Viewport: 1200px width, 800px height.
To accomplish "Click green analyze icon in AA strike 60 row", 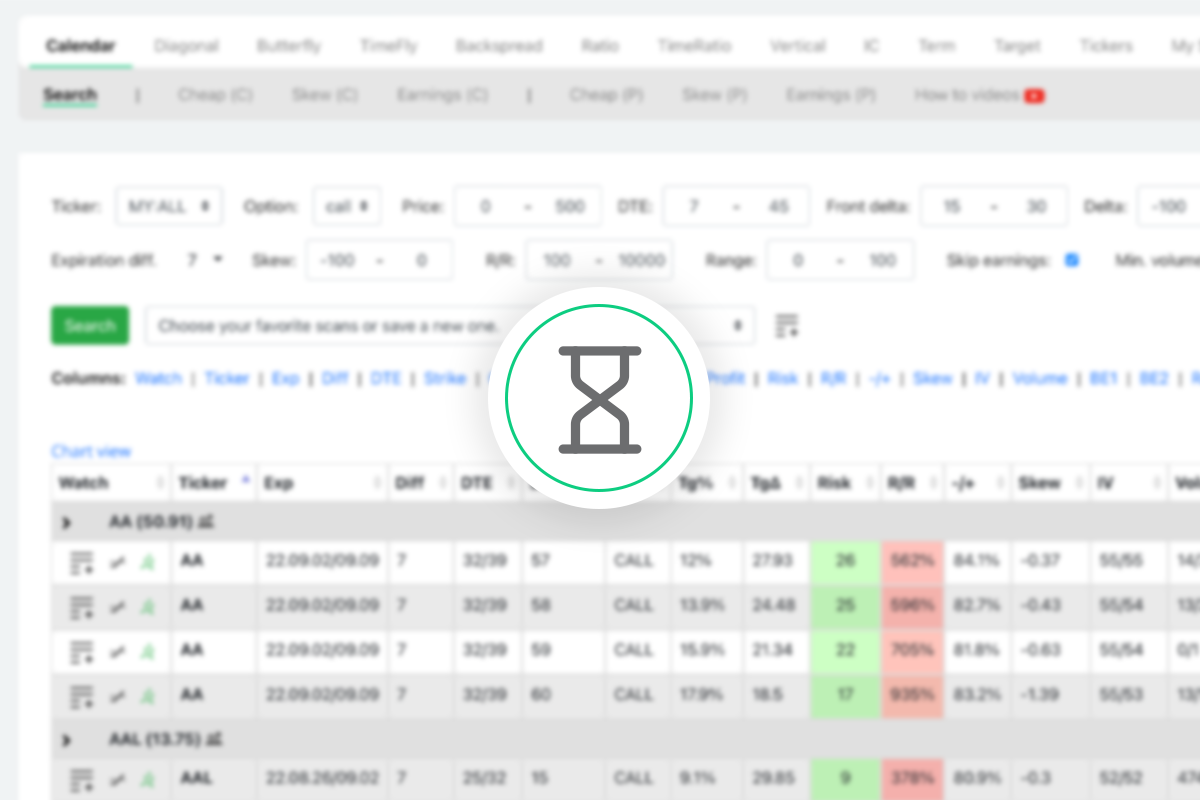I will click(x=147, y=695).
